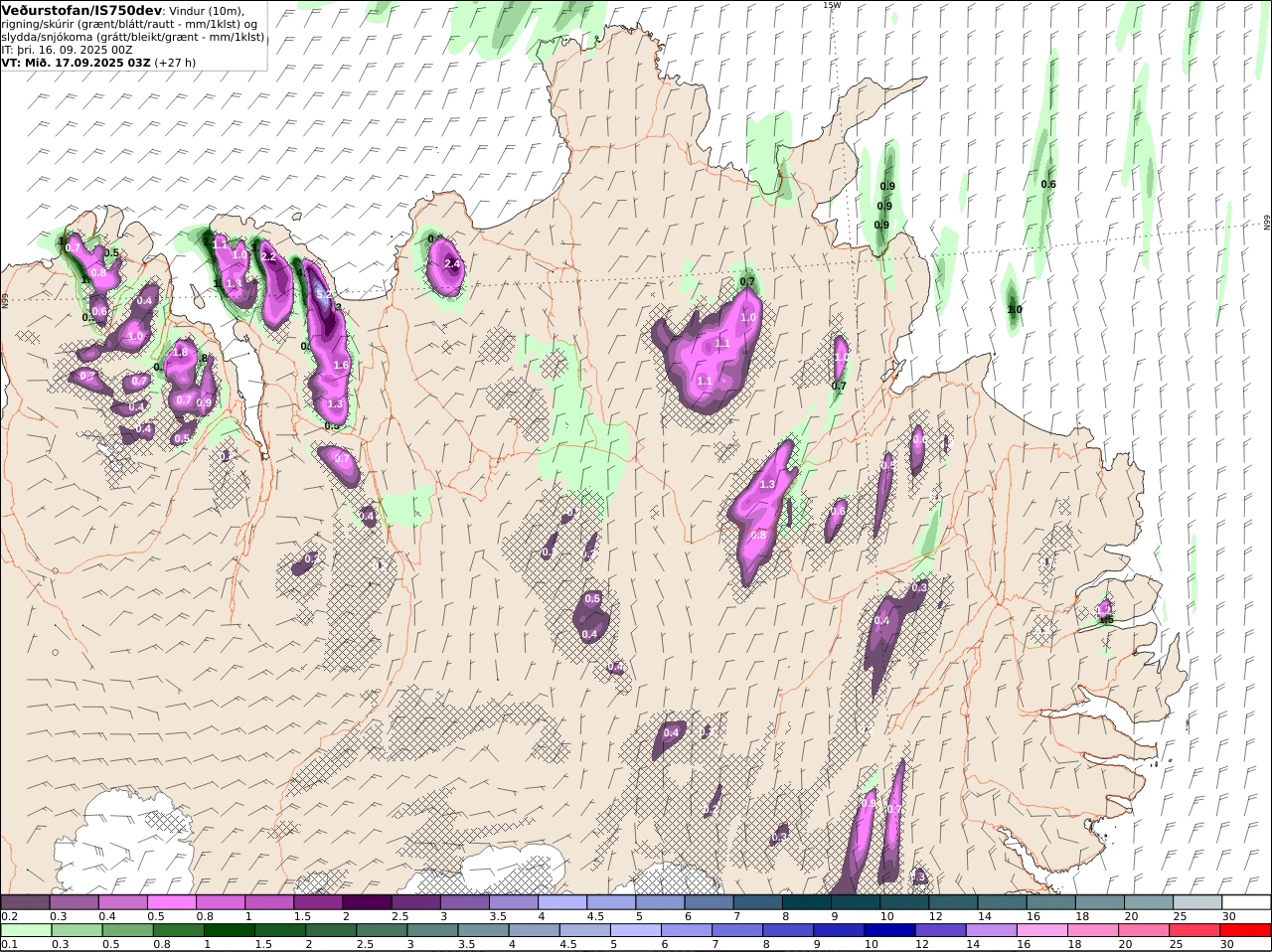The height and width of the screenshot is (952, 1272).
Task: Select the white 30 swatch in upper legend
Action: [x=1245, y=901]
